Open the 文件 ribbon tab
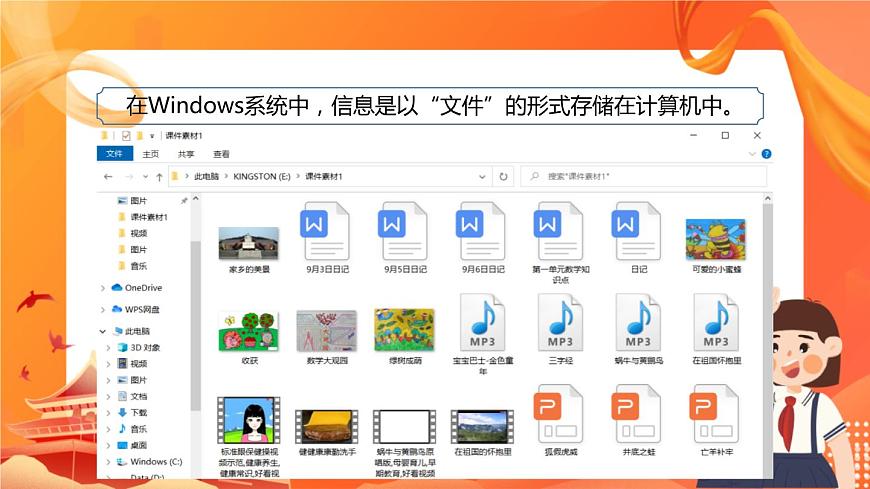The height and width of the screenshot is (489, 870). click(x=115, y=154)
